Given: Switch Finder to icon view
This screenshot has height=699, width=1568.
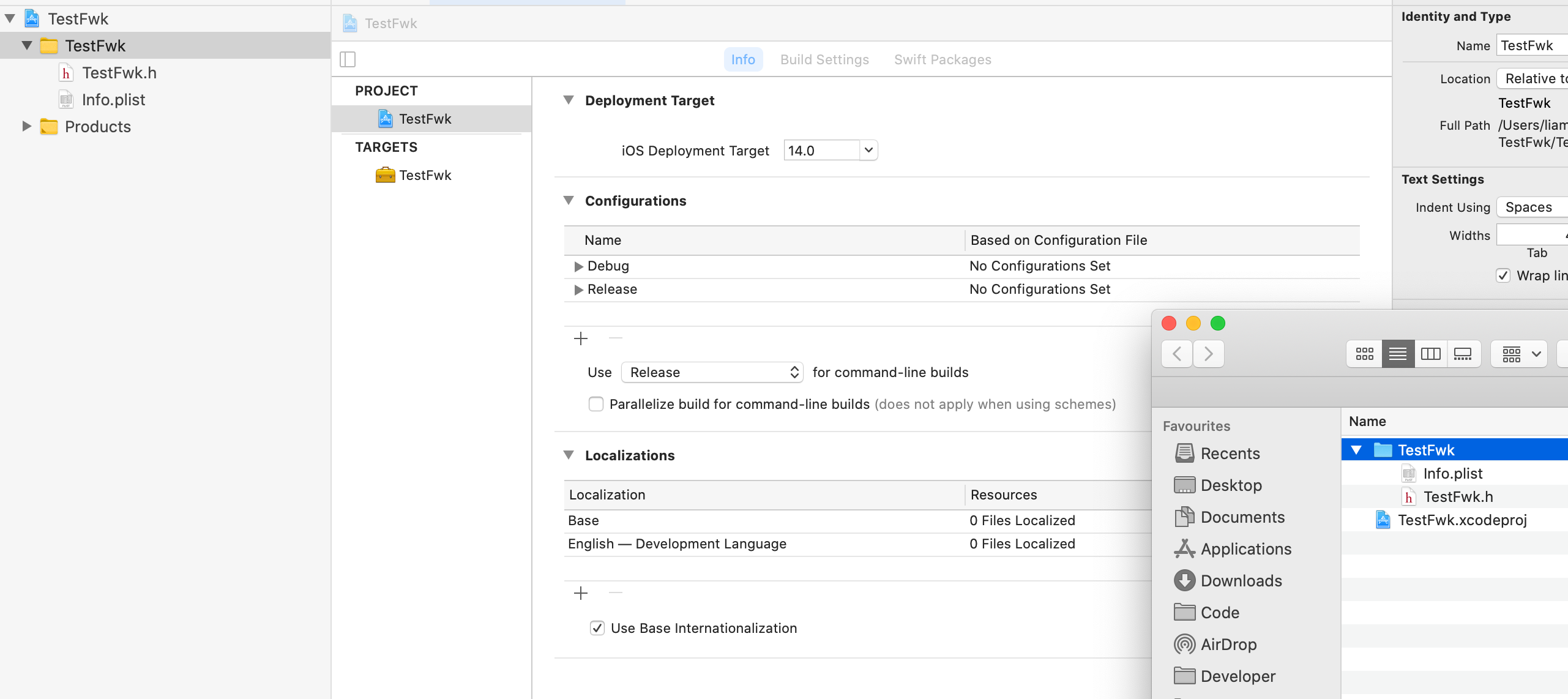Looking at the screenshot, I should pos(1364,354).
